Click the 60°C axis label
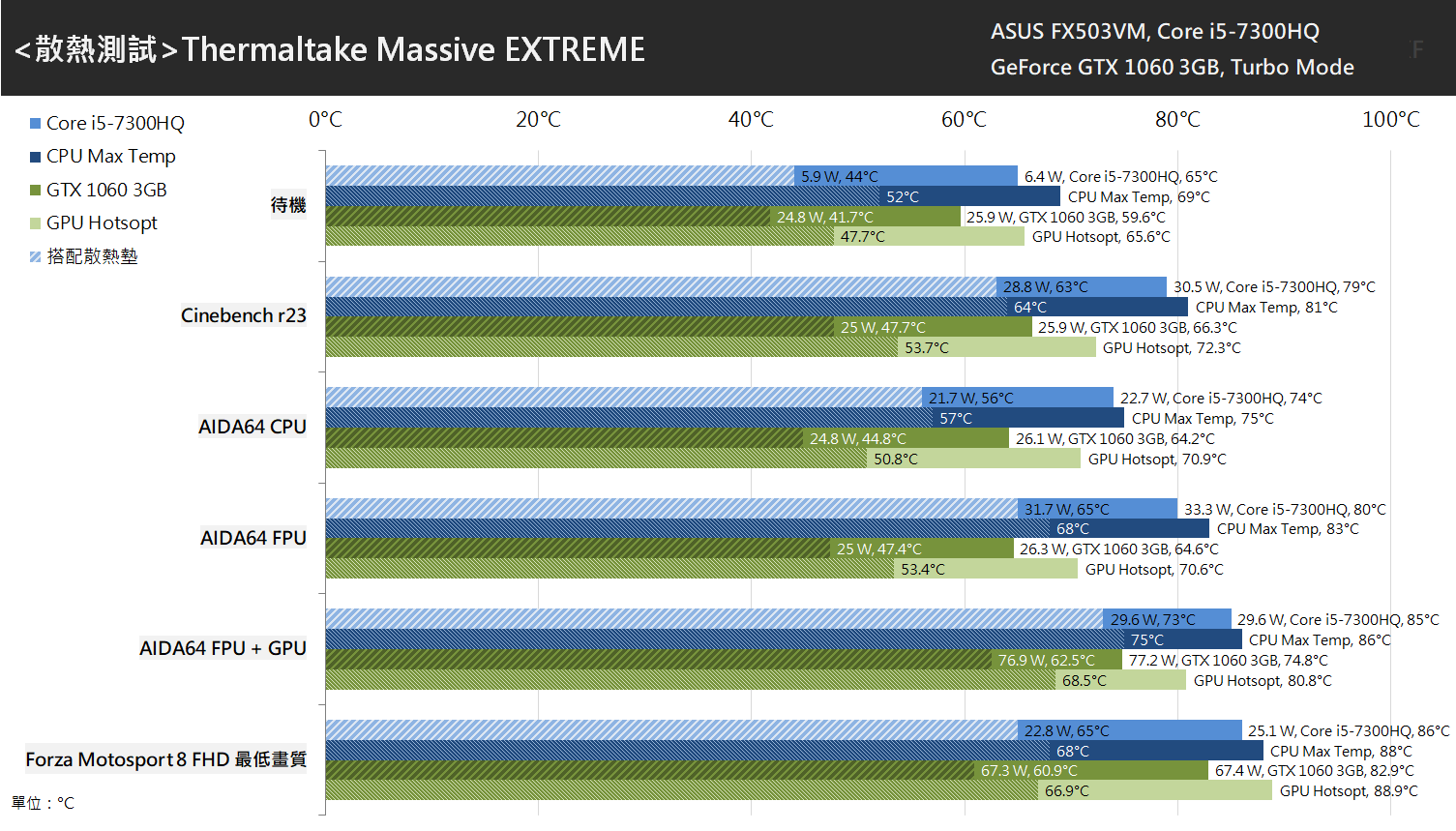This screenshot has height=831, width=1456. tap(964, 119)
